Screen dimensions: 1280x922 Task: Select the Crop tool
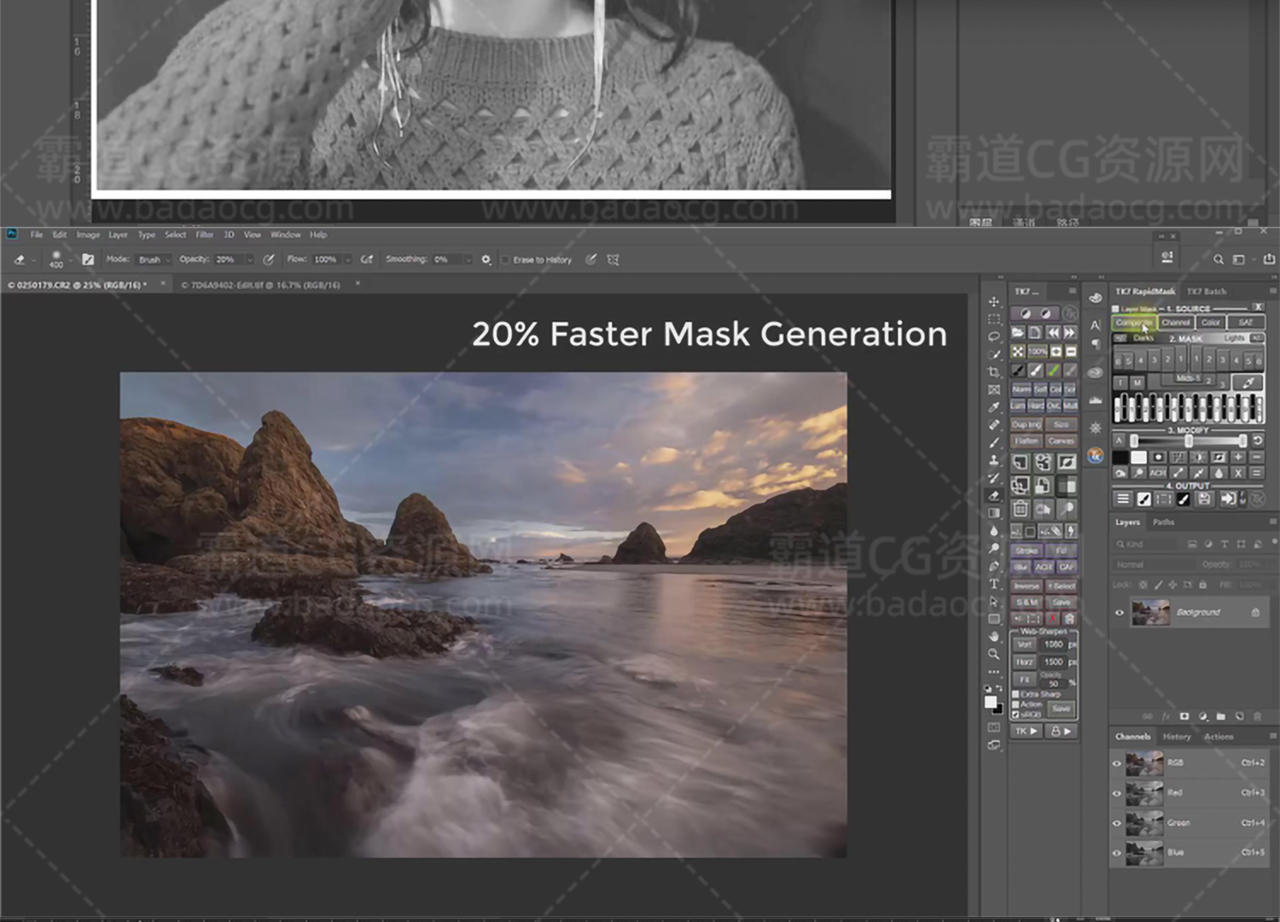(x=994, y=372)
